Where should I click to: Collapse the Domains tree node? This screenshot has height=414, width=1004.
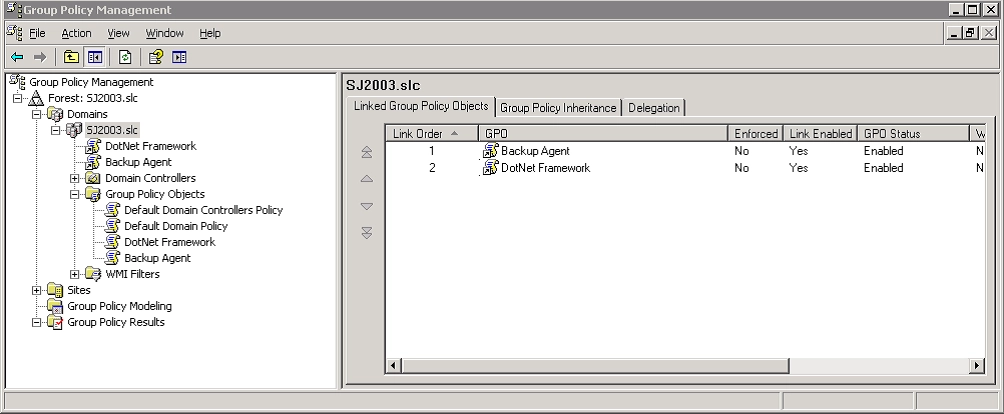click(x=36, y=115)
